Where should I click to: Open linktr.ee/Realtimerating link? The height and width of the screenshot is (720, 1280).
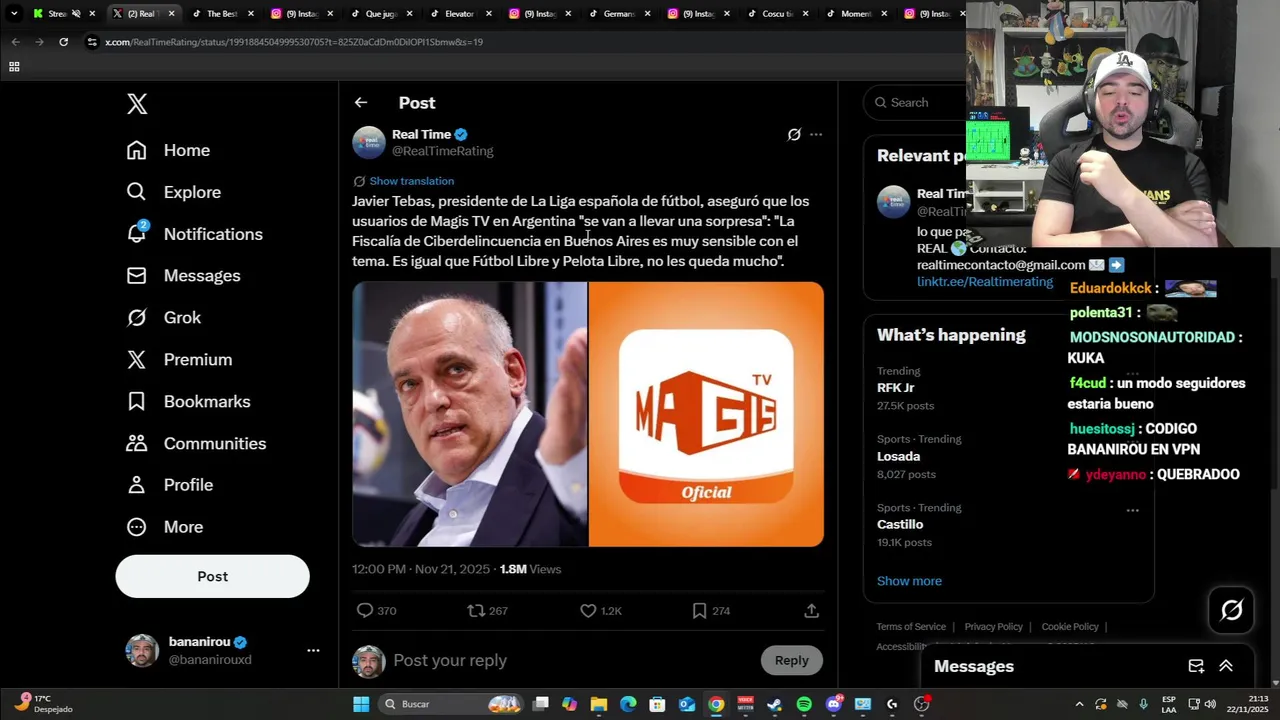coord(985,282)
